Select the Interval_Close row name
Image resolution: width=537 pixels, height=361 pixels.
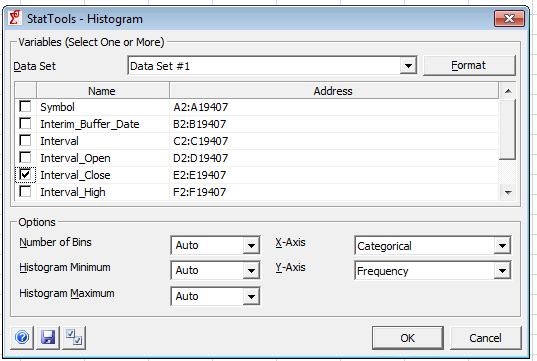coord(75,175)
